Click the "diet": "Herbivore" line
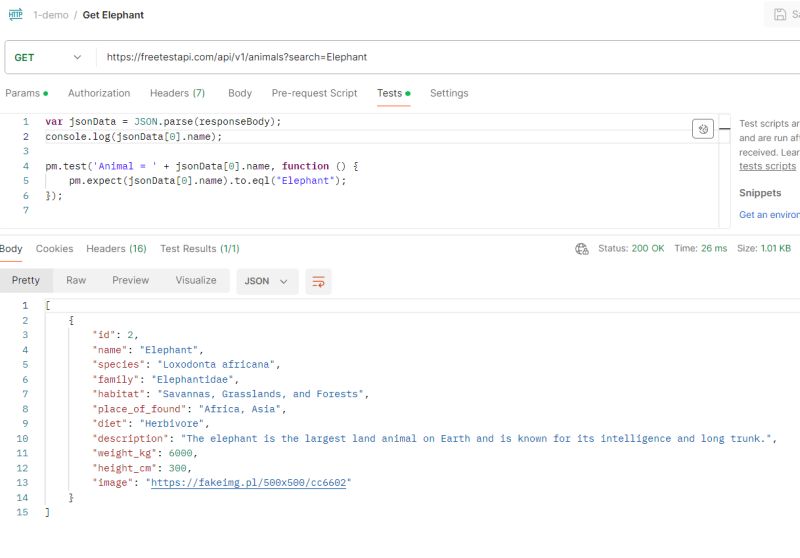 pyautogui.click(x=151, y=423)
